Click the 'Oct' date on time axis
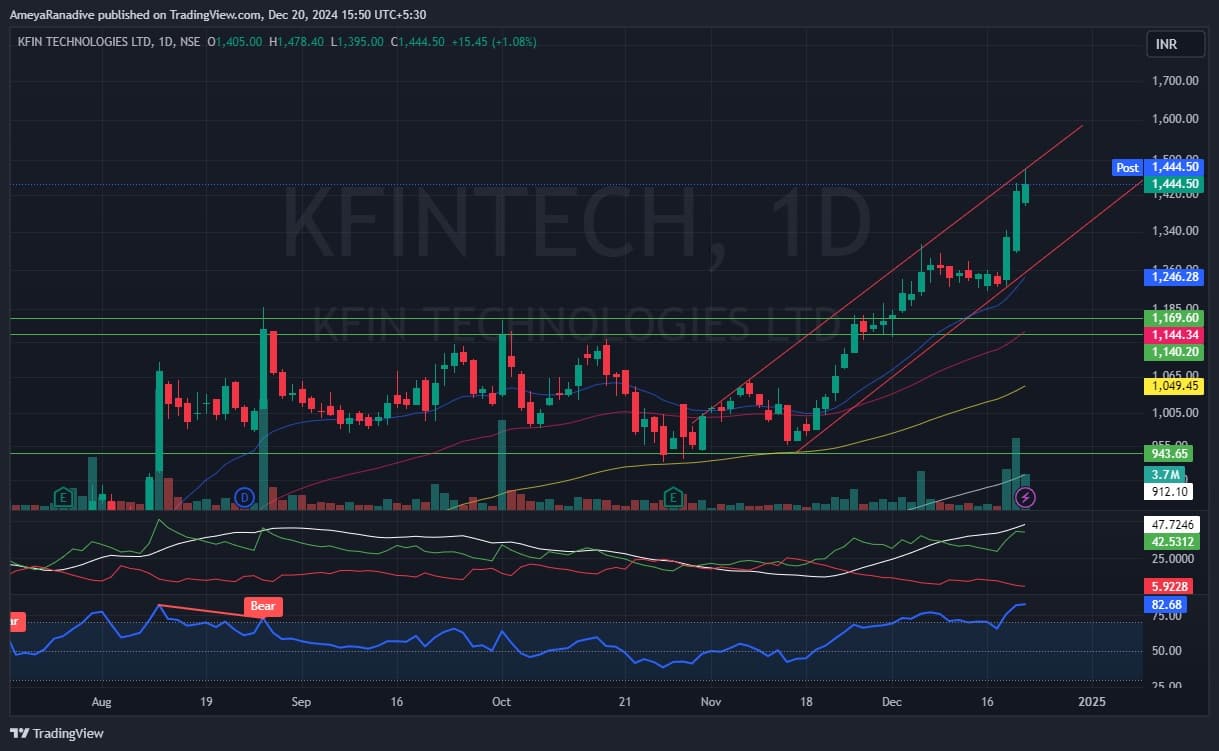Viewport: 1219px width, 751px height. [501, 702]
